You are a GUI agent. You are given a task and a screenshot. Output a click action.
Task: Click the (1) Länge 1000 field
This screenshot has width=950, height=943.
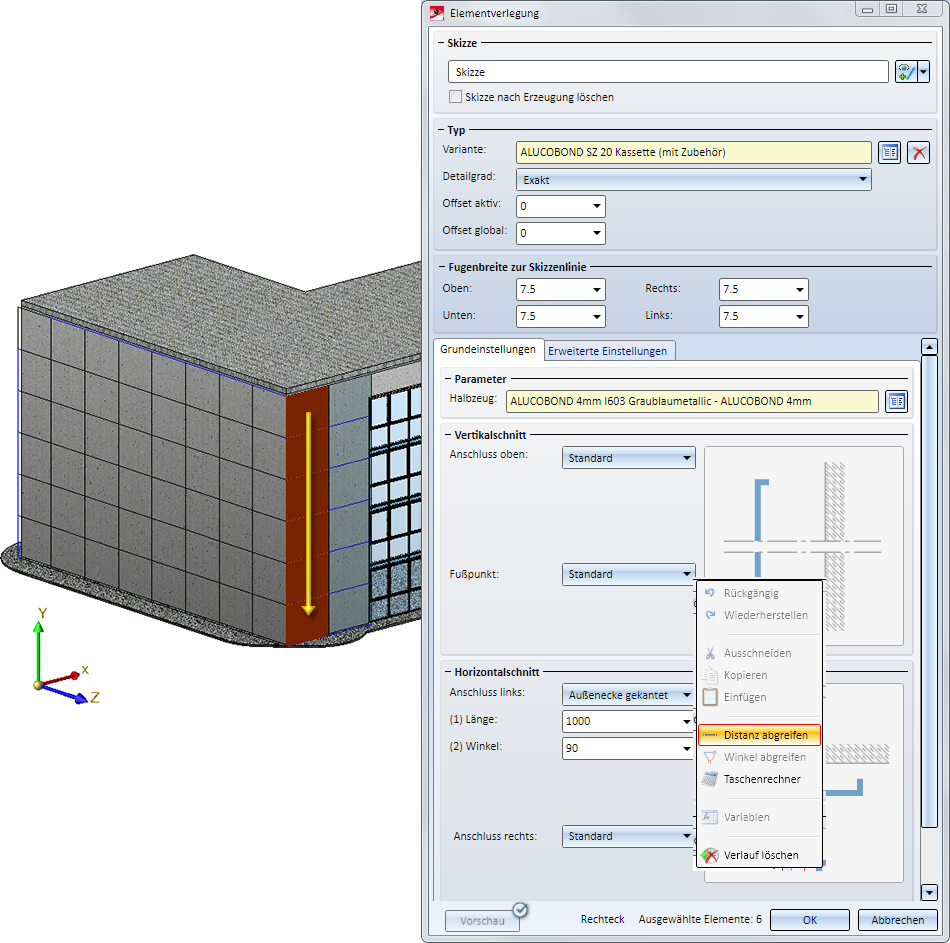628,721
